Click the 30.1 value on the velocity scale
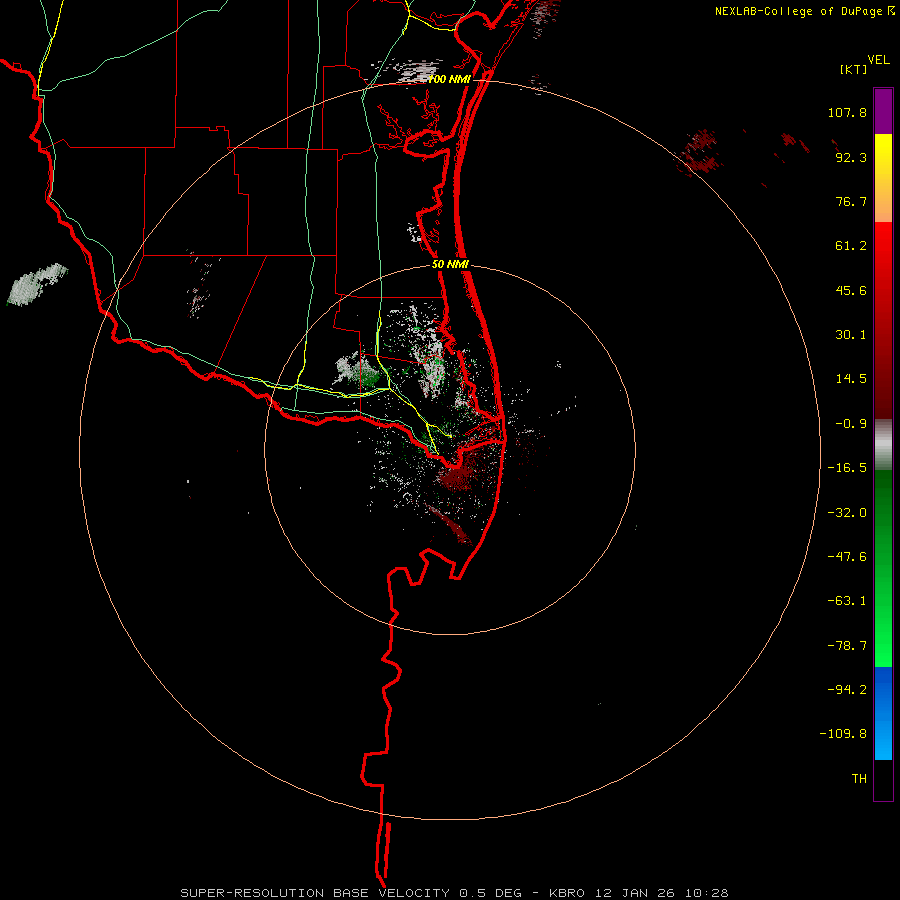The image size is (900, 900). click(x=851, y=335)
